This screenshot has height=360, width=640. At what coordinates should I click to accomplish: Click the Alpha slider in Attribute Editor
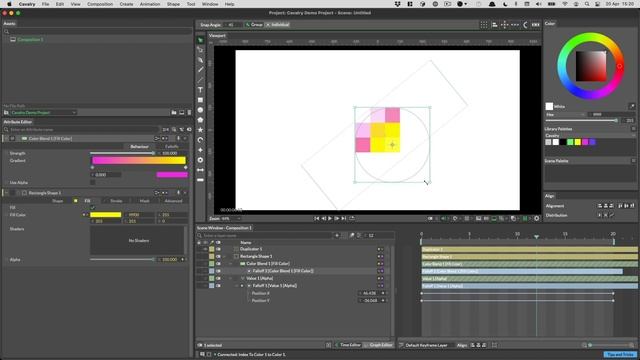(122, 260)
